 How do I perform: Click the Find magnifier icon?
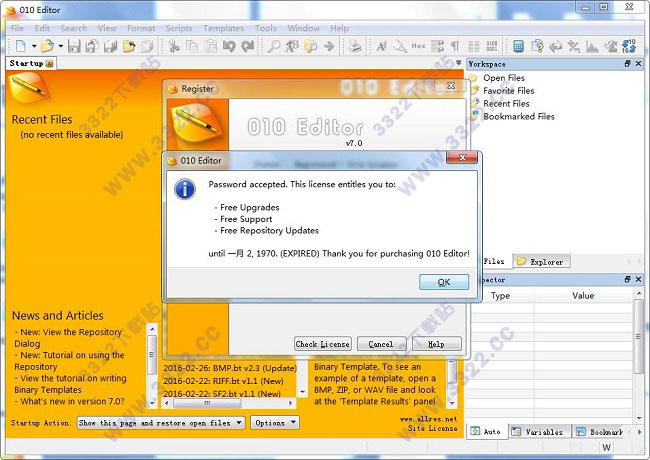[x=274, y=46]
